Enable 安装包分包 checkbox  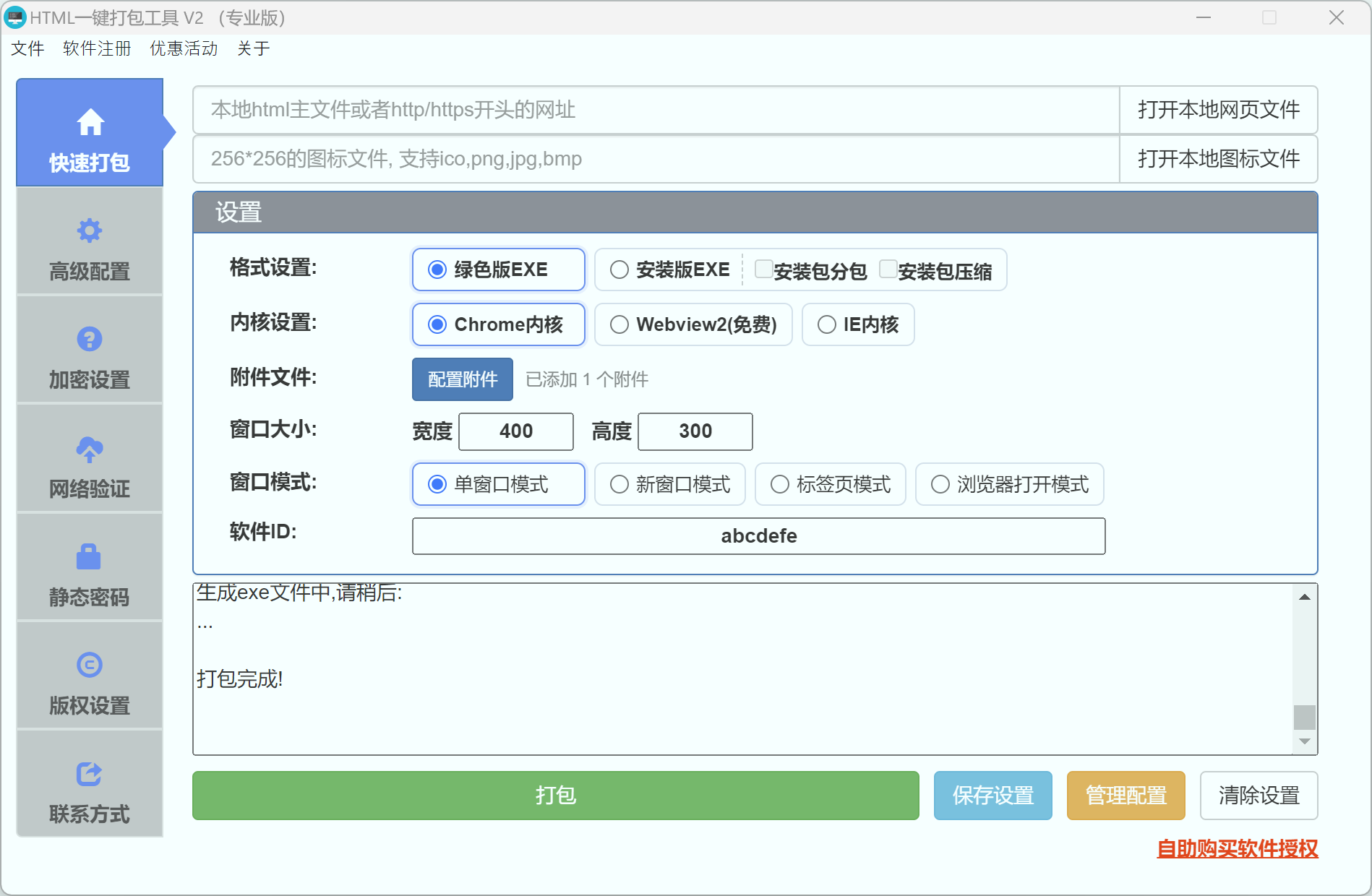[x=764, y=268]
